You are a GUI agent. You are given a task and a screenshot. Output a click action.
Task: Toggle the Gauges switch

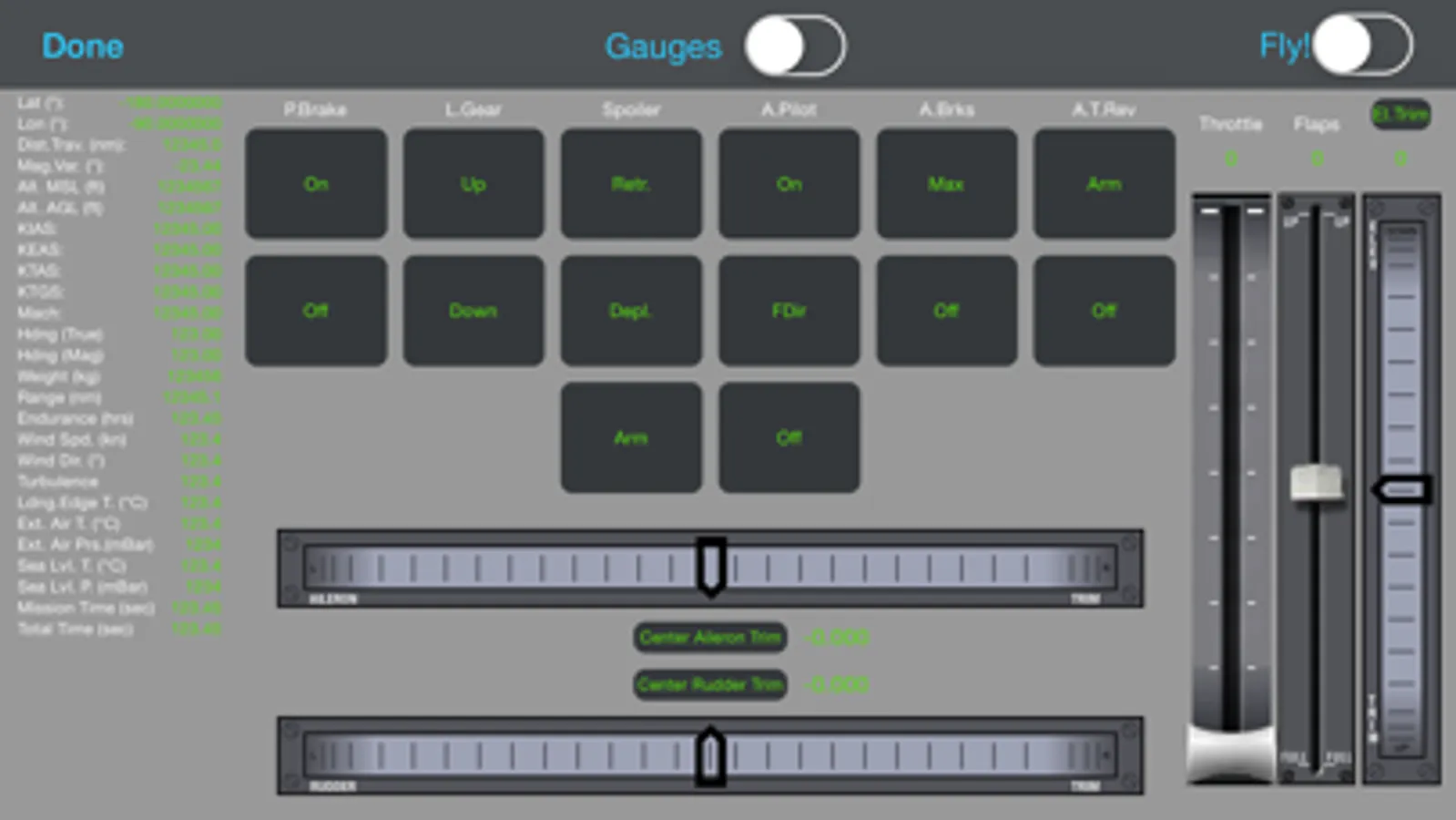[x=795, y=46]
